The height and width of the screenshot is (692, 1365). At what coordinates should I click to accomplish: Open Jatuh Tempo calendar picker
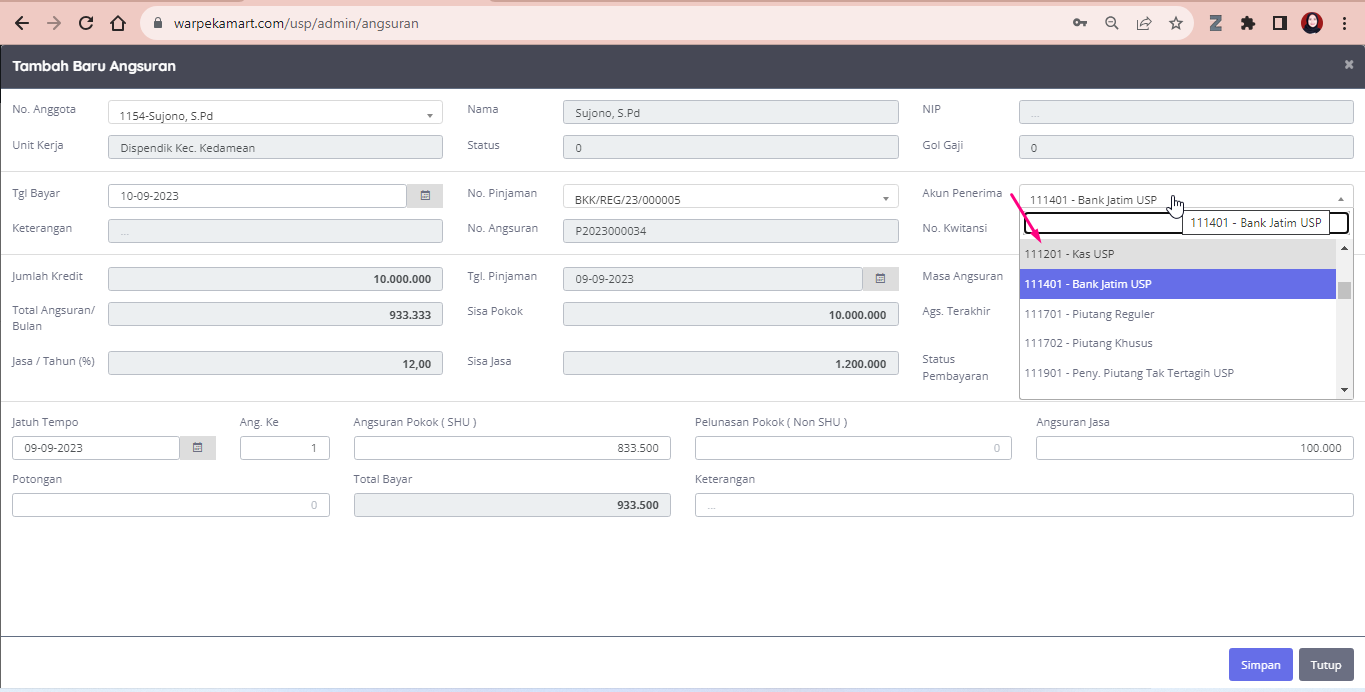tap(197, 448)
